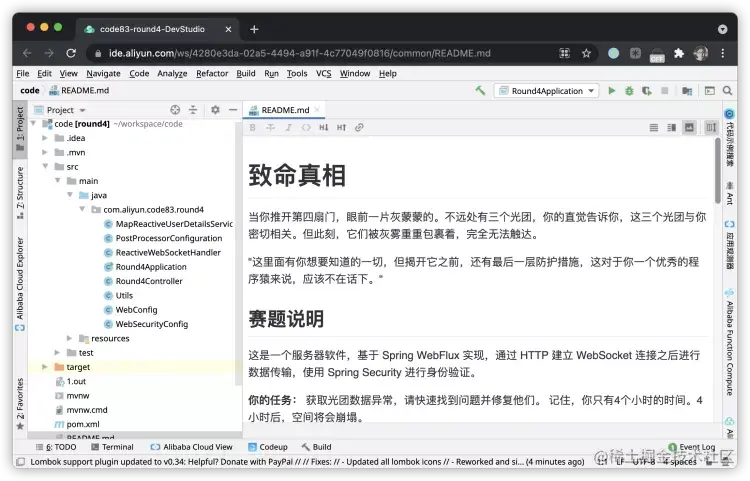Click the Bold formatting icon
The width and height of the screenshot is (750, 481).
[253, 127]
